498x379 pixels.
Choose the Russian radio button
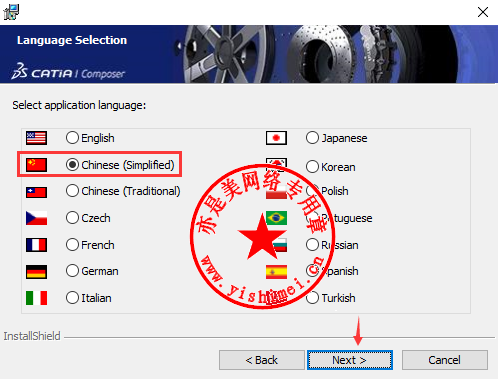[312, 245]
